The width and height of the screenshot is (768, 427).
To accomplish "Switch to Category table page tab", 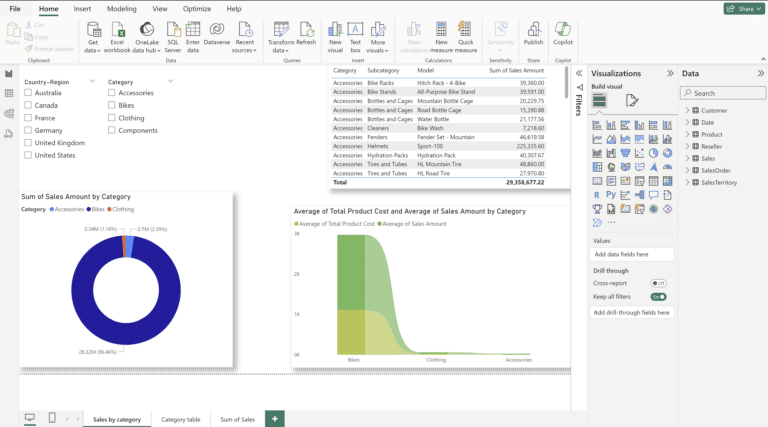I will coord(181,420).
